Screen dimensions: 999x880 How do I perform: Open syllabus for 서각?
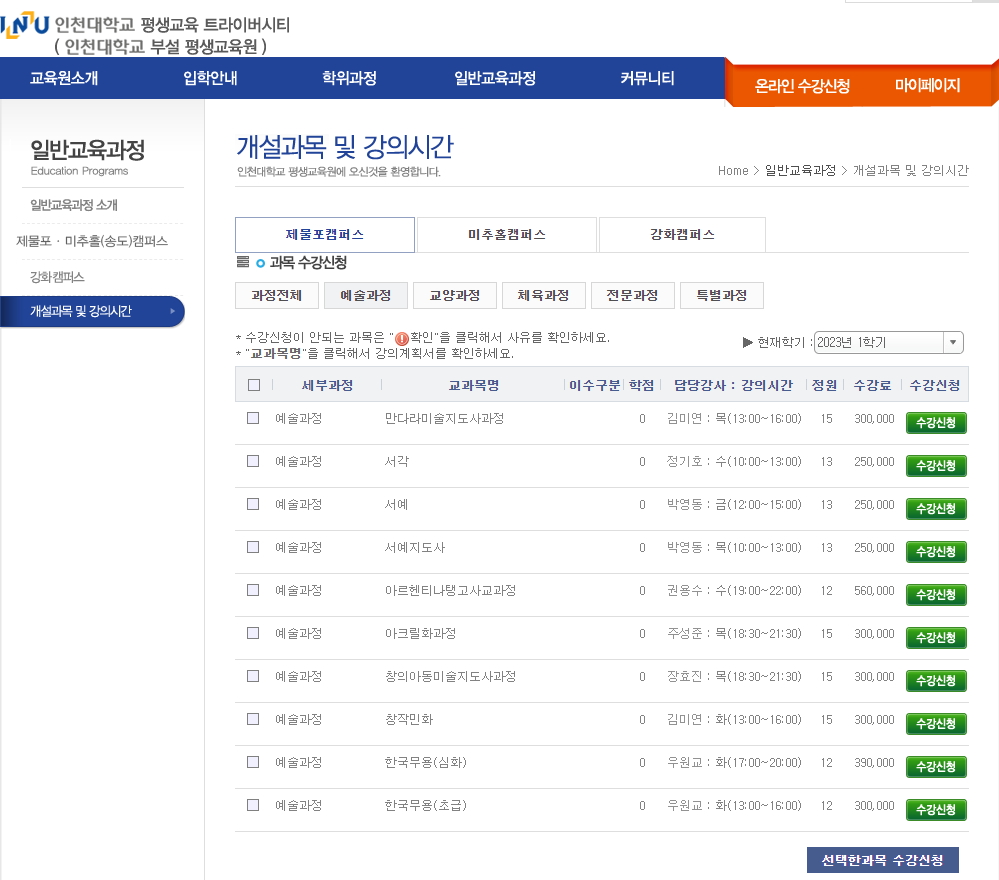click(396, 461)
